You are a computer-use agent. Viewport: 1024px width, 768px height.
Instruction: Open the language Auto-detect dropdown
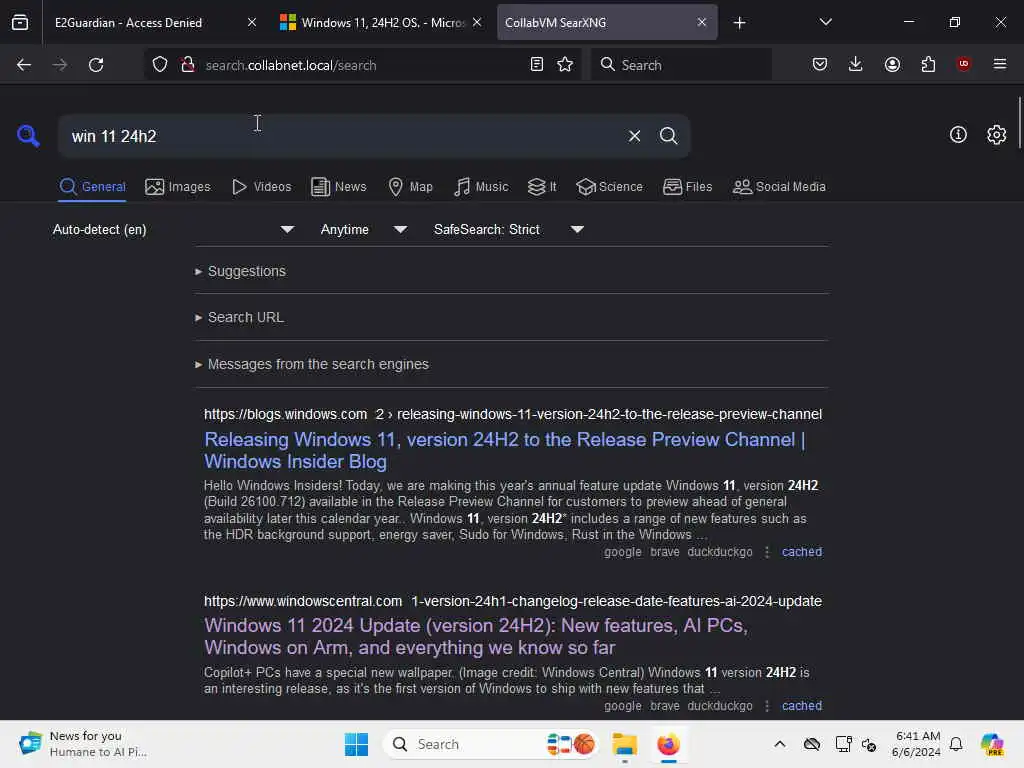click(x=173, y=229)
